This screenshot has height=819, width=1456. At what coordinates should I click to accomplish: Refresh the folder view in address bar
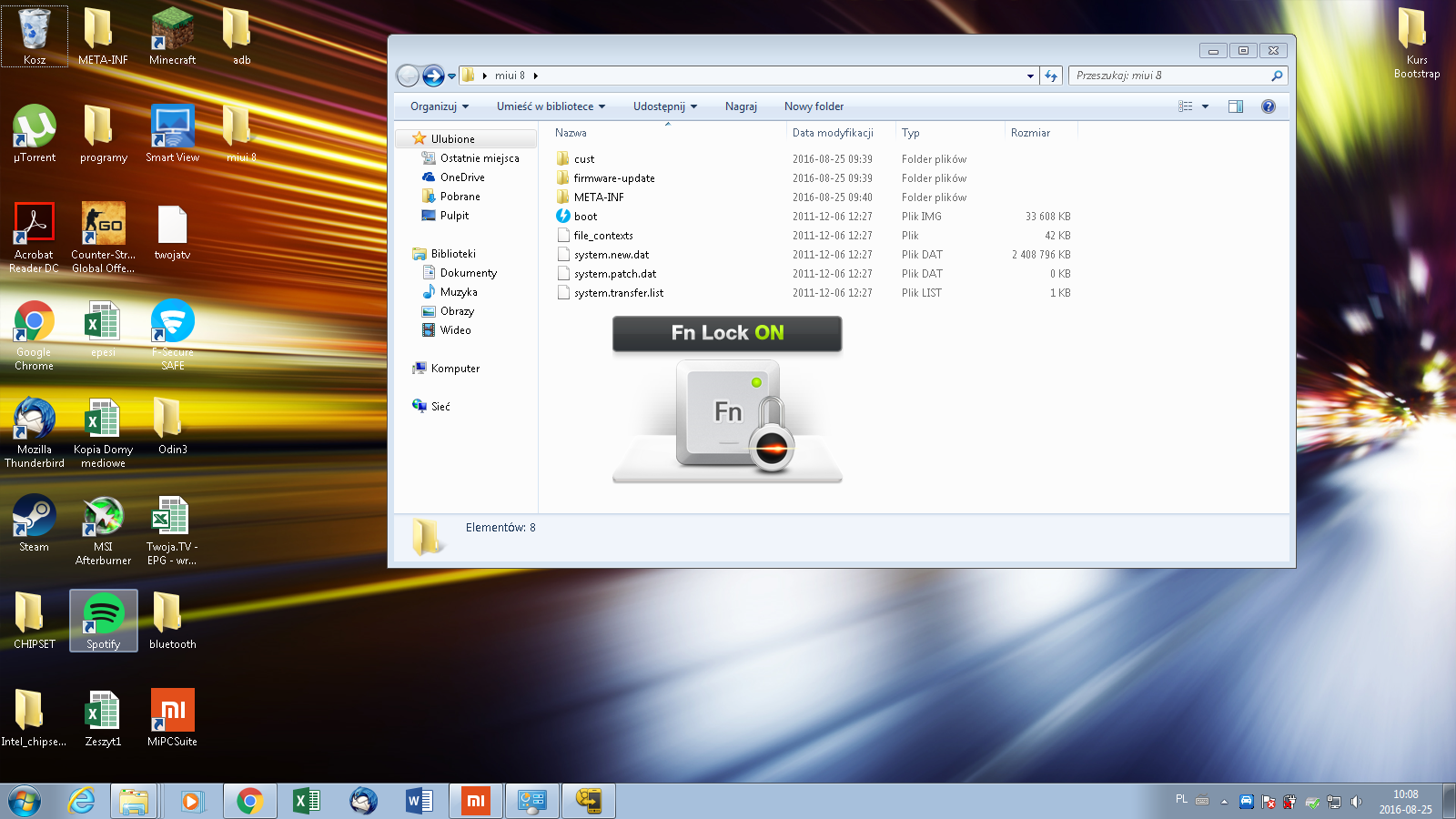1051,76
